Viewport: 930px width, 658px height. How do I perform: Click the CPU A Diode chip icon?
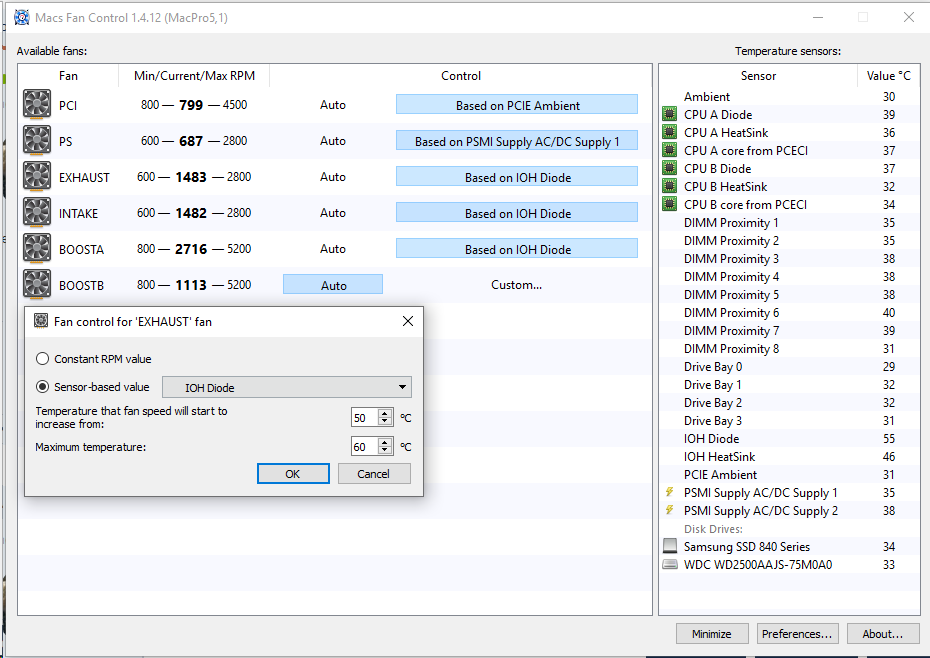coord(670,114)
